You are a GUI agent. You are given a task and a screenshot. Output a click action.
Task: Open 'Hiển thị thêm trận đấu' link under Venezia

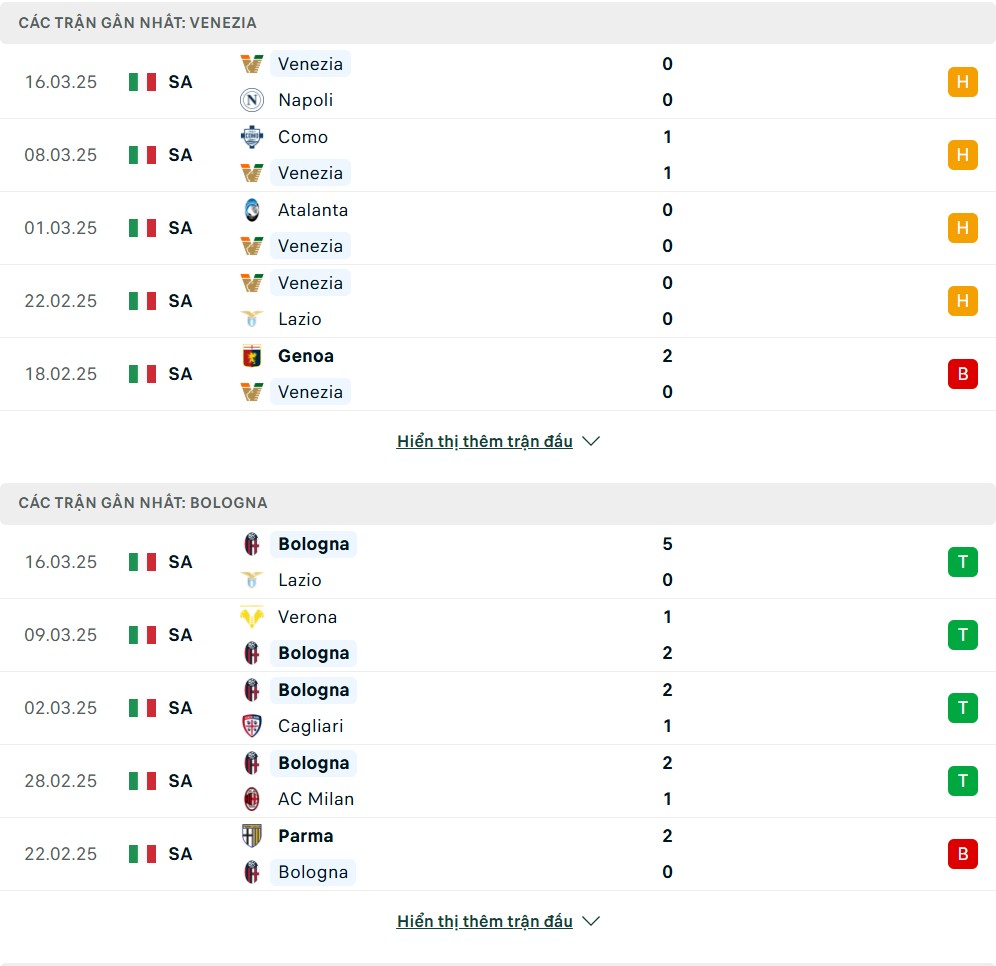tap(485, 441)
